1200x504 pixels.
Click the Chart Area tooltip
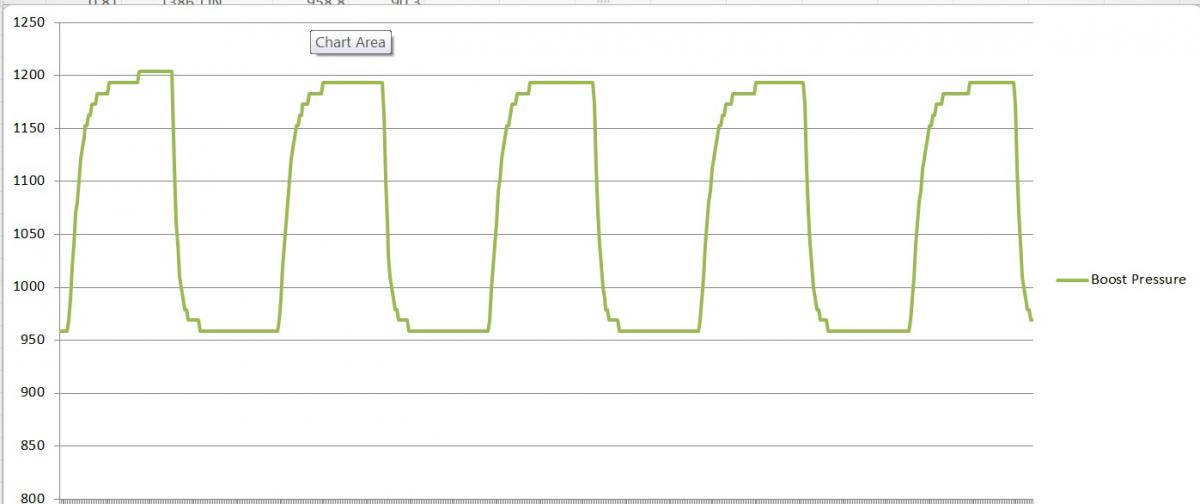pos(350,43)
